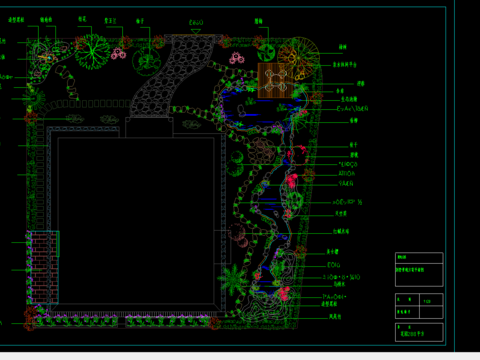Viewport: 480px width, 360px height.
Task: Click the large red flower cluster near the stream
Action: 292,180
